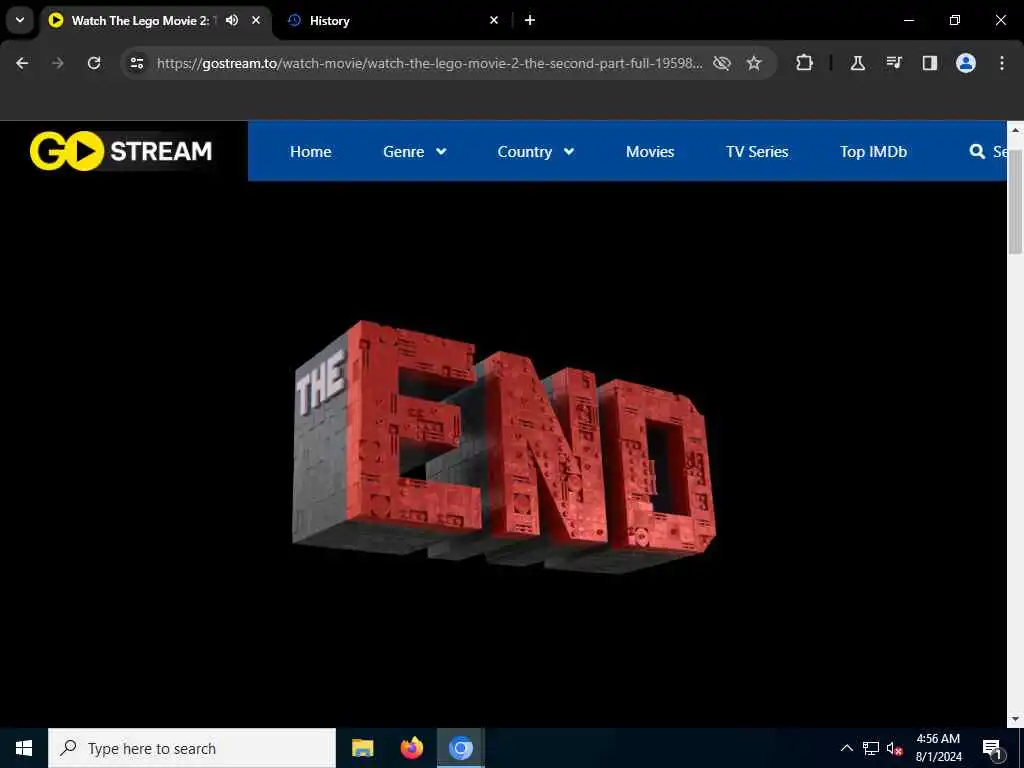Open Firefox from the taskbar
The height and width of the screenshot is (768, 1024).
(x=411, y=748)
